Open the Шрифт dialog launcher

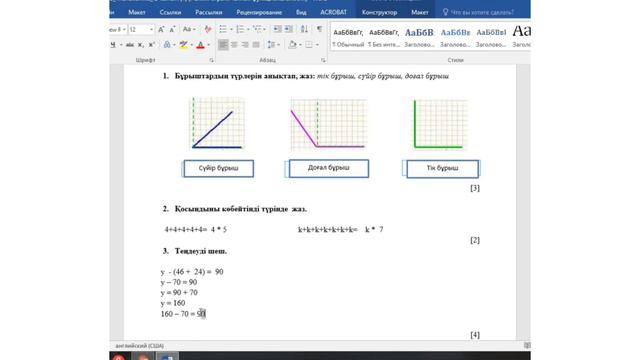tap(211, 60)
